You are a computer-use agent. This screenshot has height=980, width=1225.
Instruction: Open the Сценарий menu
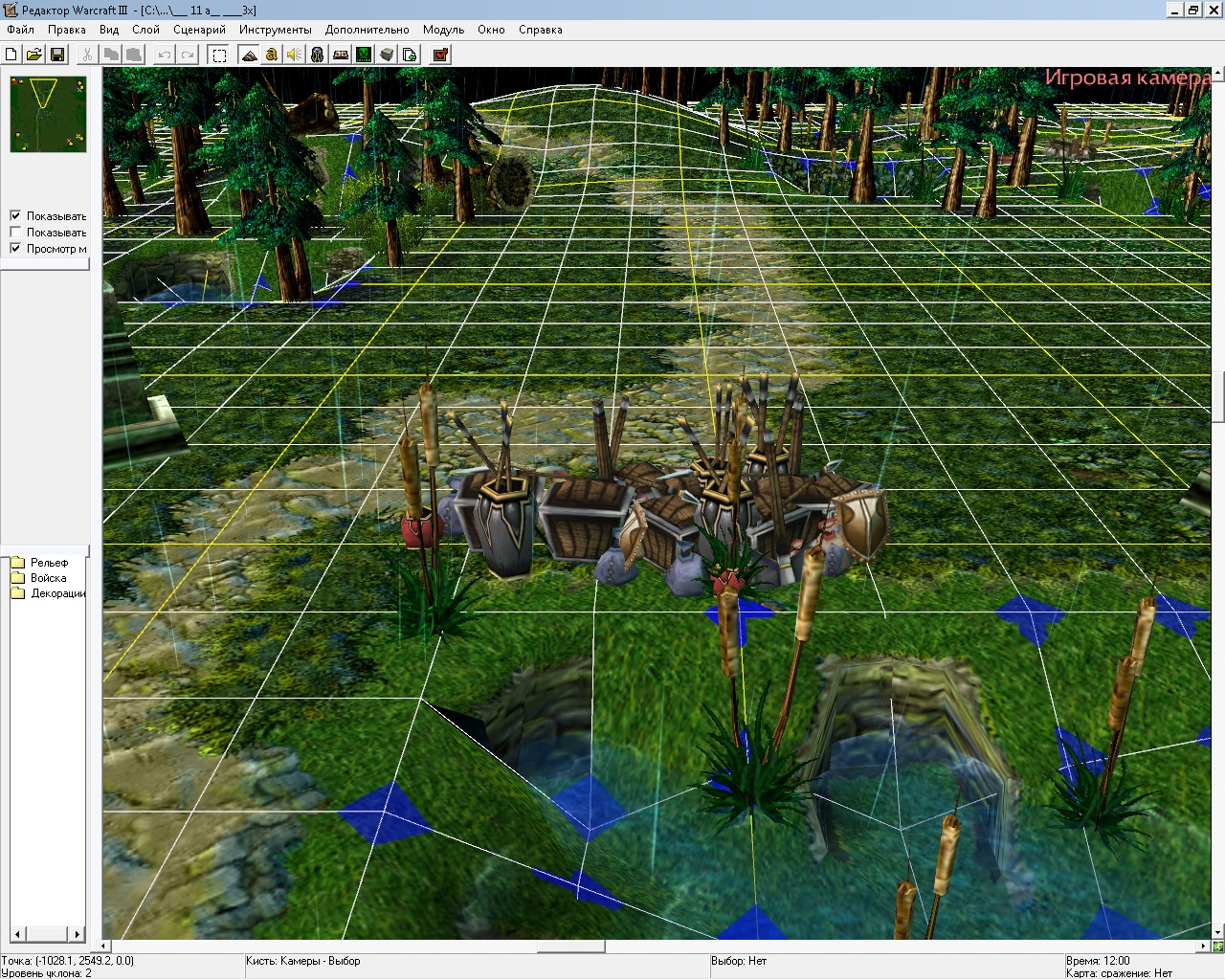[199, 30]
